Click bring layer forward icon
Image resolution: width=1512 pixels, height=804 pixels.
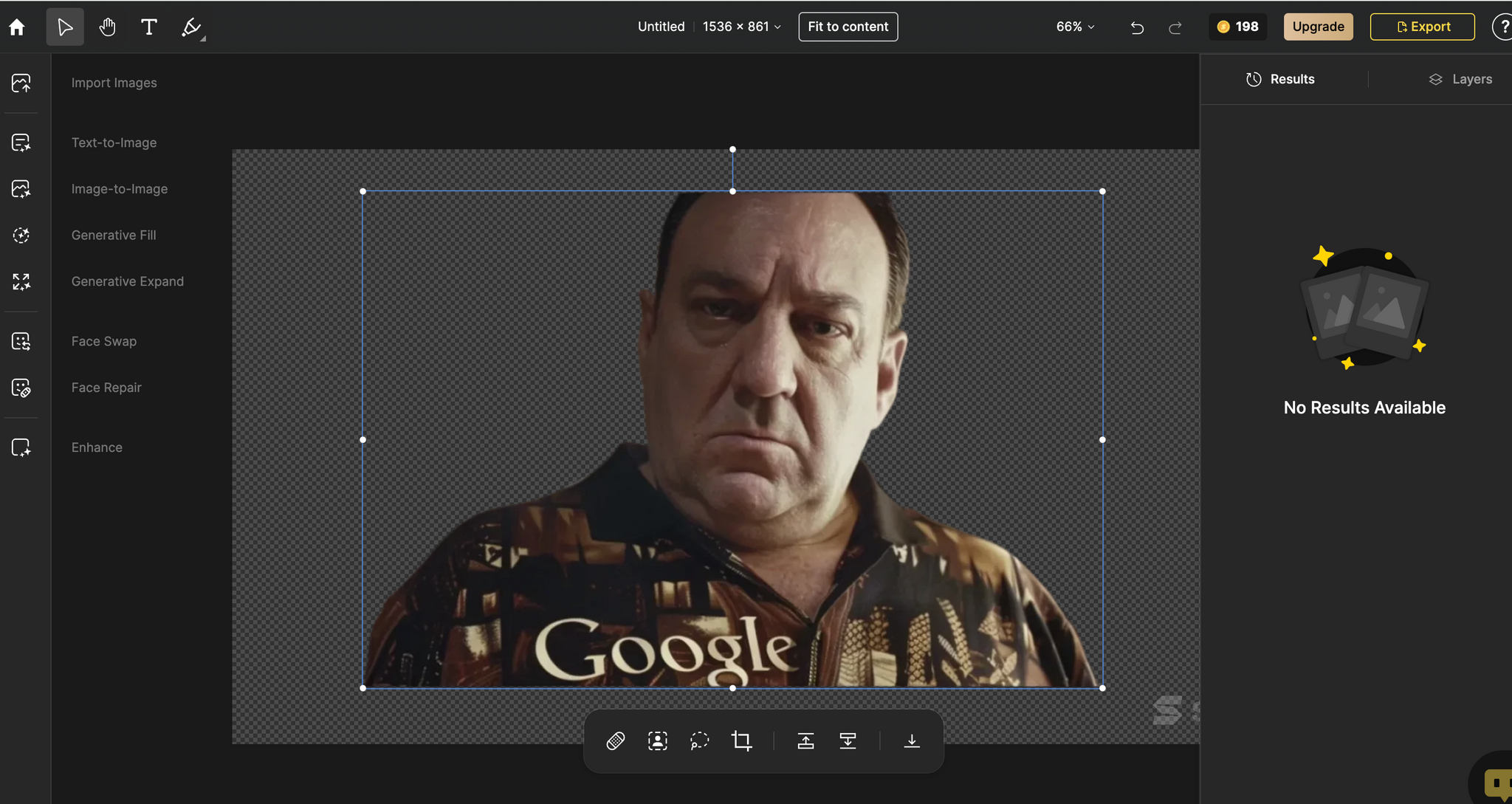click(805, 741)
